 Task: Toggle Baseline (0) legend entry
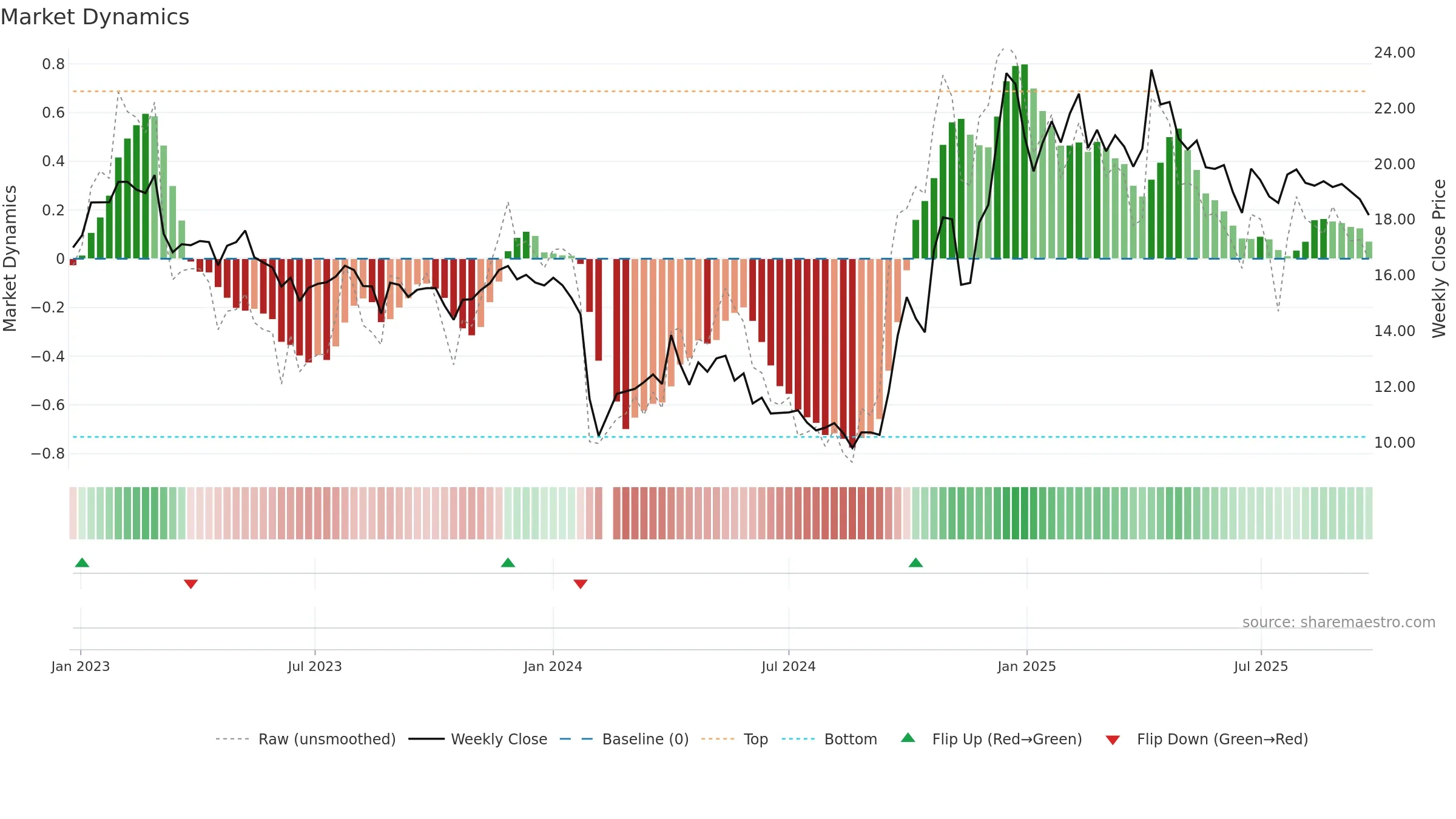(x=624, y=739)
